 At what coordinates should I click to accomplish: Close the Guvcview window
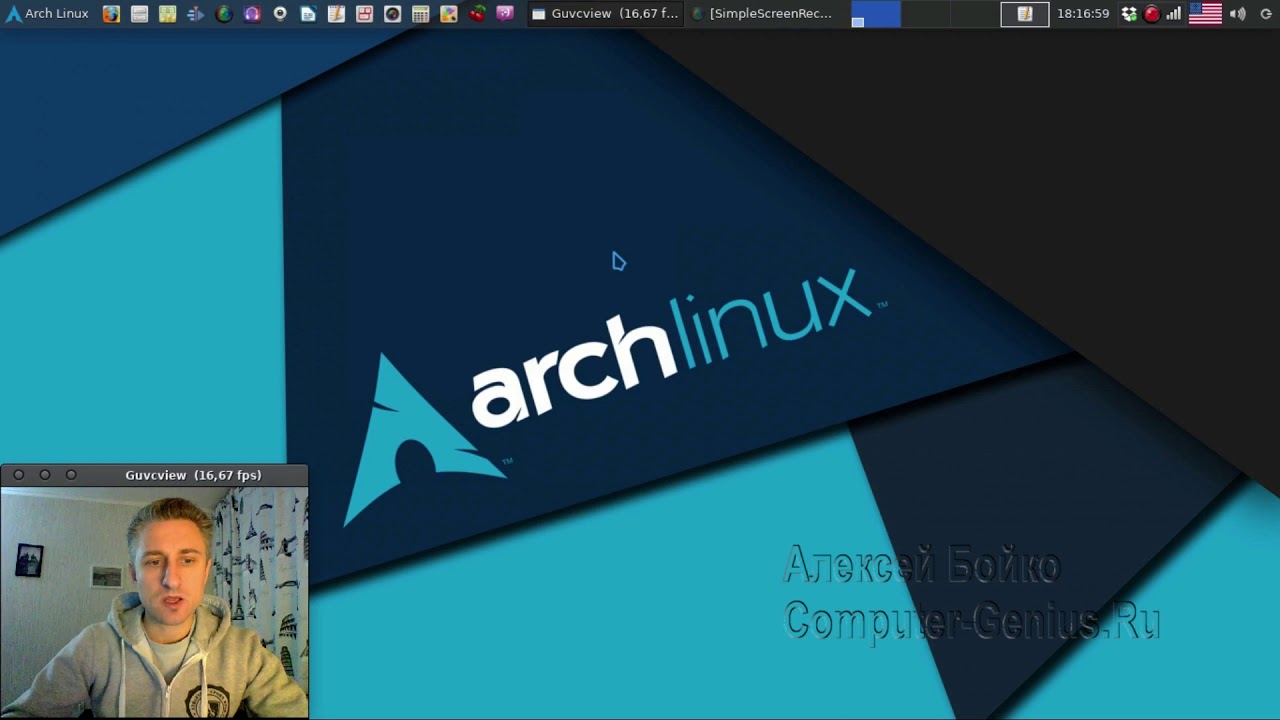click(18, 475)
